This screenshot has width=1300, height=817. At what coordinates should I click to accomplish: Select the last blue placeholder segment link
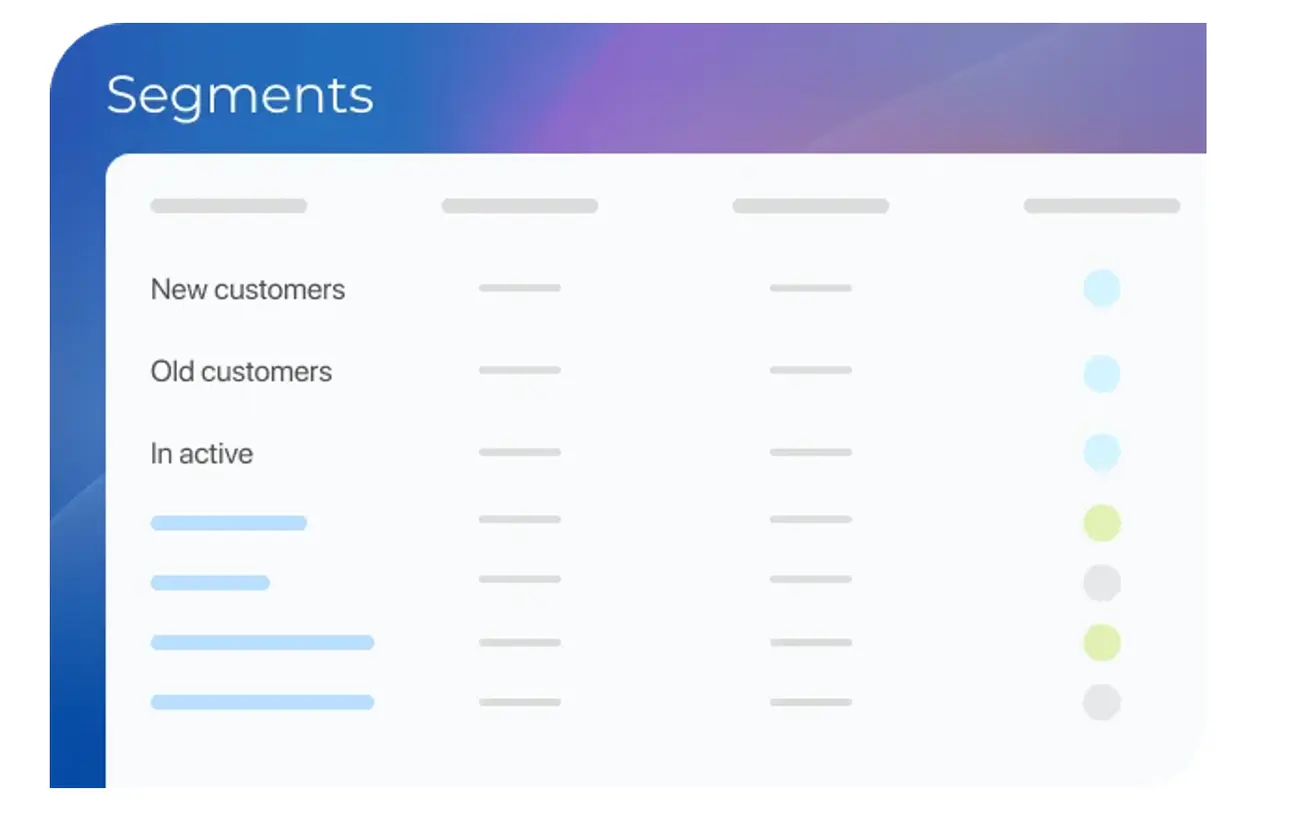click(262, 702)
